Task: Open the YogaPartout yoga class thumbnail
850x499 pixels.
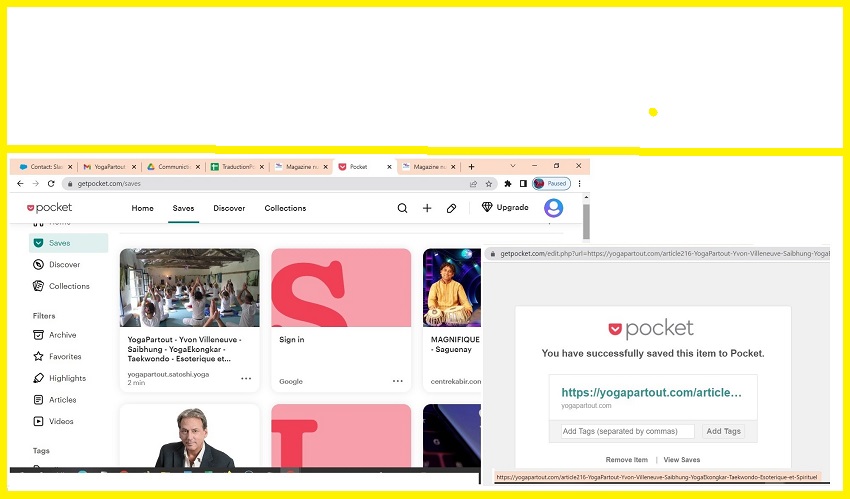Action: (189, 288)
